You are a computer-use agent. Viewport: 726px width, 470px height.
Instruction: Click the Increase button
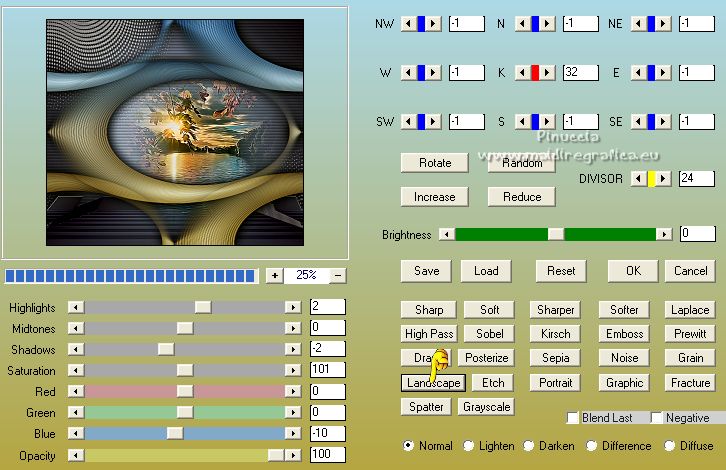pyautogui.click(x=435, y=197)
